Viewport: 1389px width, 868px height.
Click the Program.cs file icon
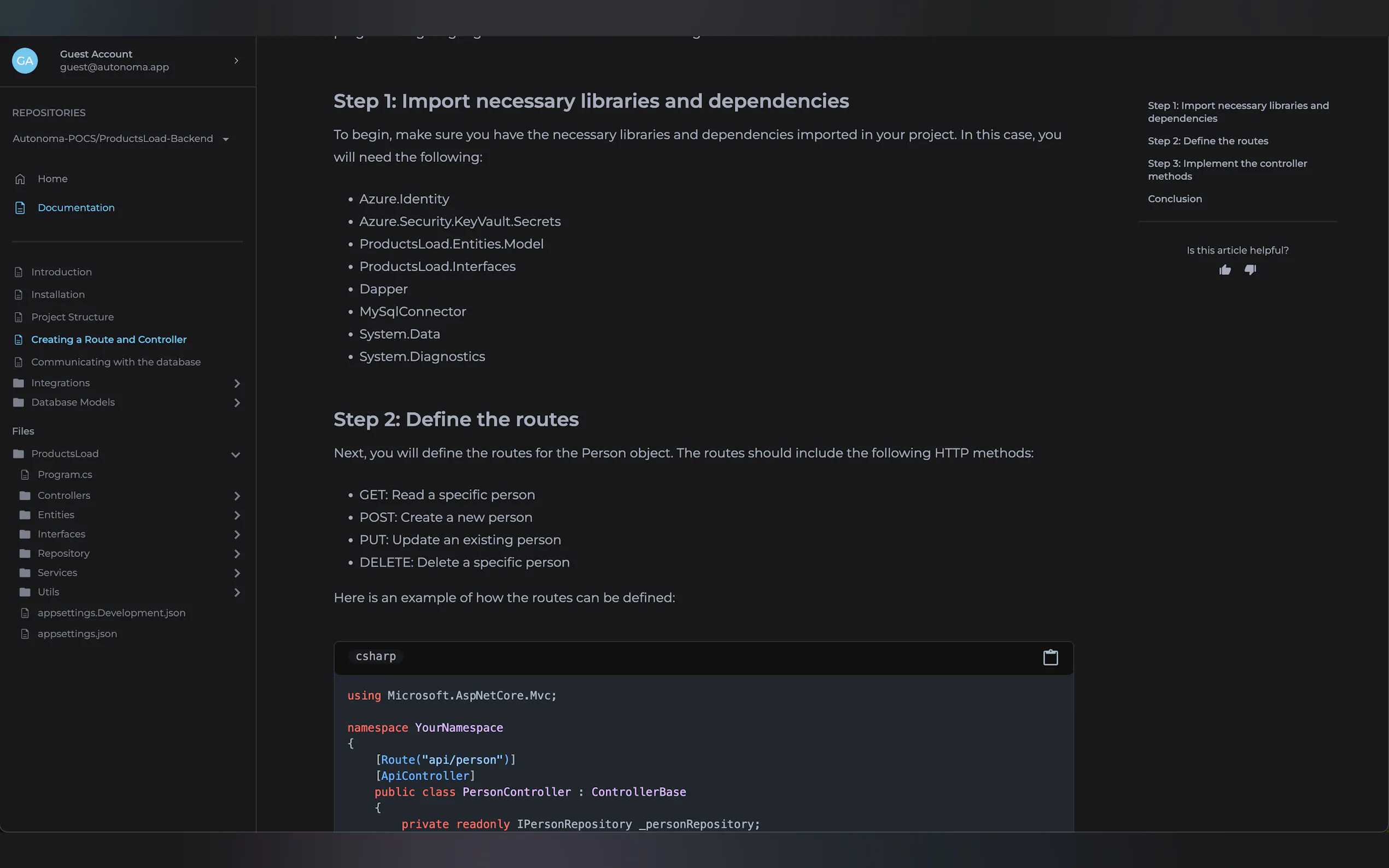[x=25, y=475]
